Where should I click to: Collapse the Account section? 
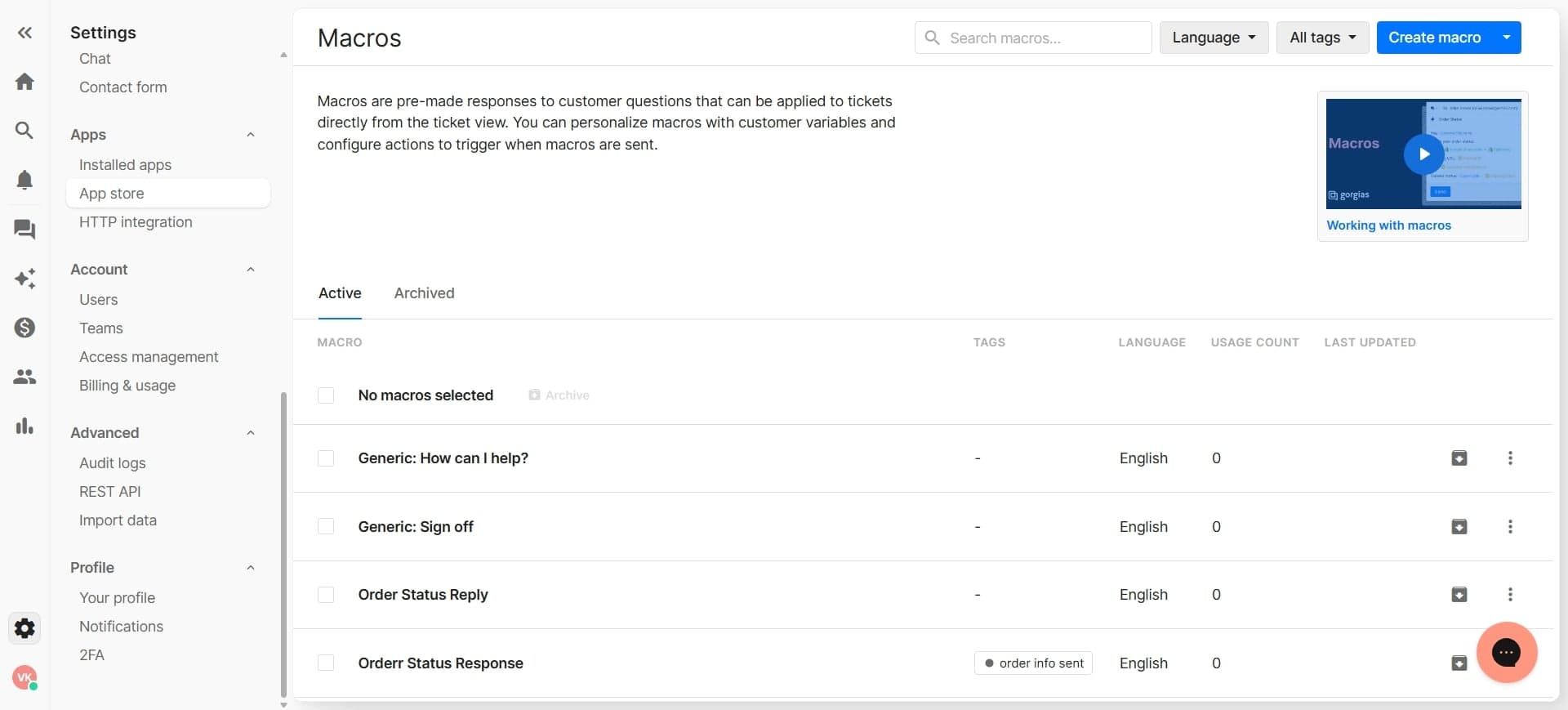point(251,270)
